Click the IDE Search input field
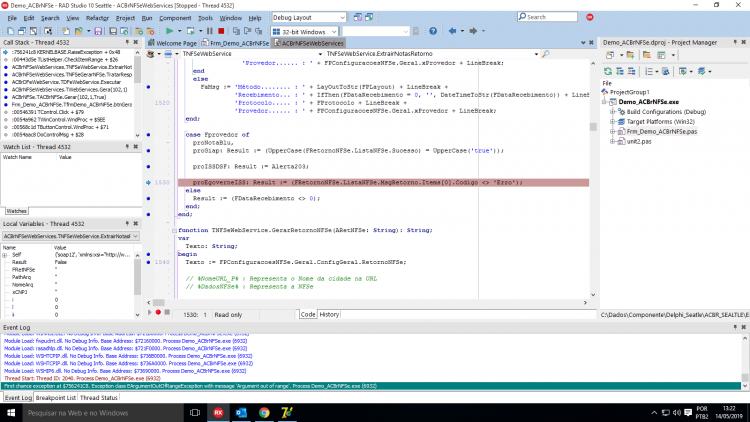 click(x=548, y=17)
